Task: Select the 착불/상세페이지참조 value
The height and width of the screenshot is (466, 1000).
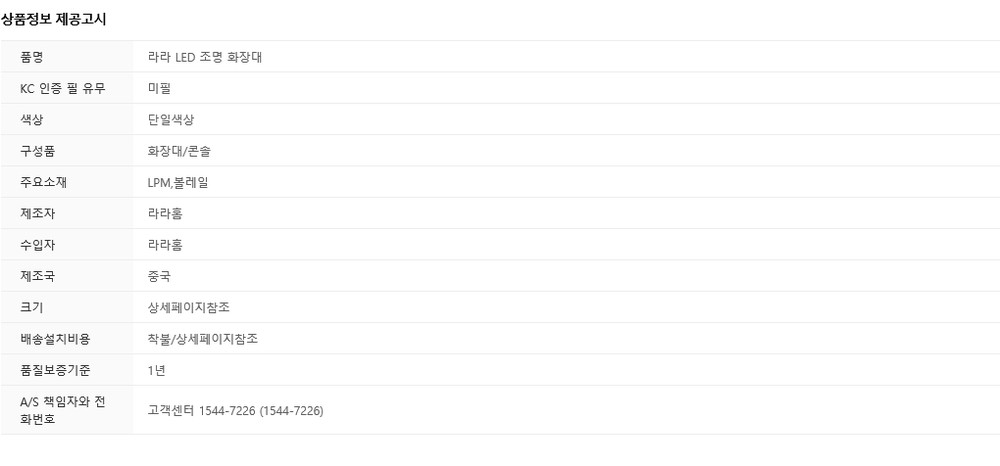Action: (203, 339)
